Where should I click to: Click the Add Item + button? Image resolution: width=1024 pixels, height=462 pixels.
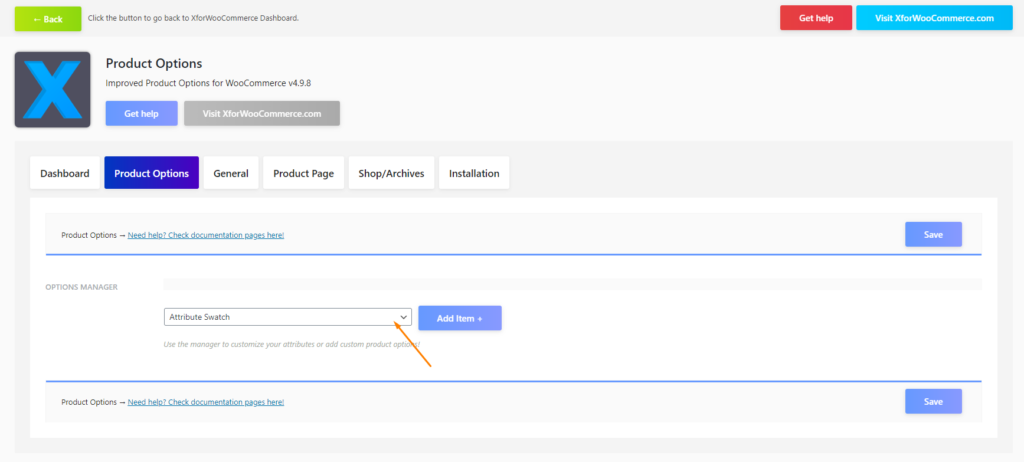(460, 318)
